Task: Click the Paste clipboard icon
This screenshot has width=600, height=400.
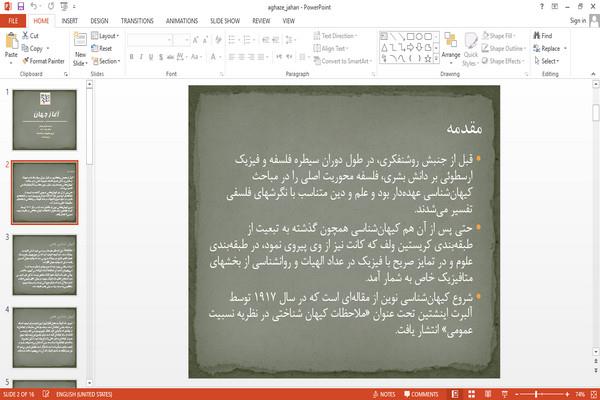Action: (x=11, y=41)
